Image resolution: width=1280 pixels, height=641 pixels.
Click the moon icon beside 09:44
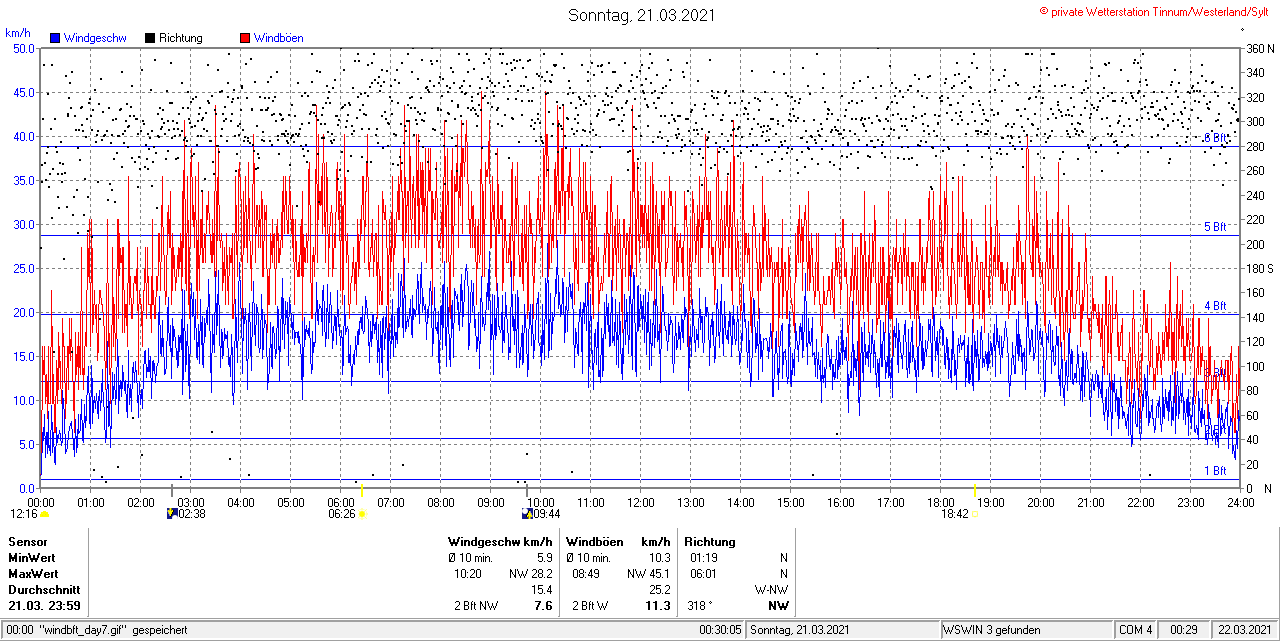[528, 514]
